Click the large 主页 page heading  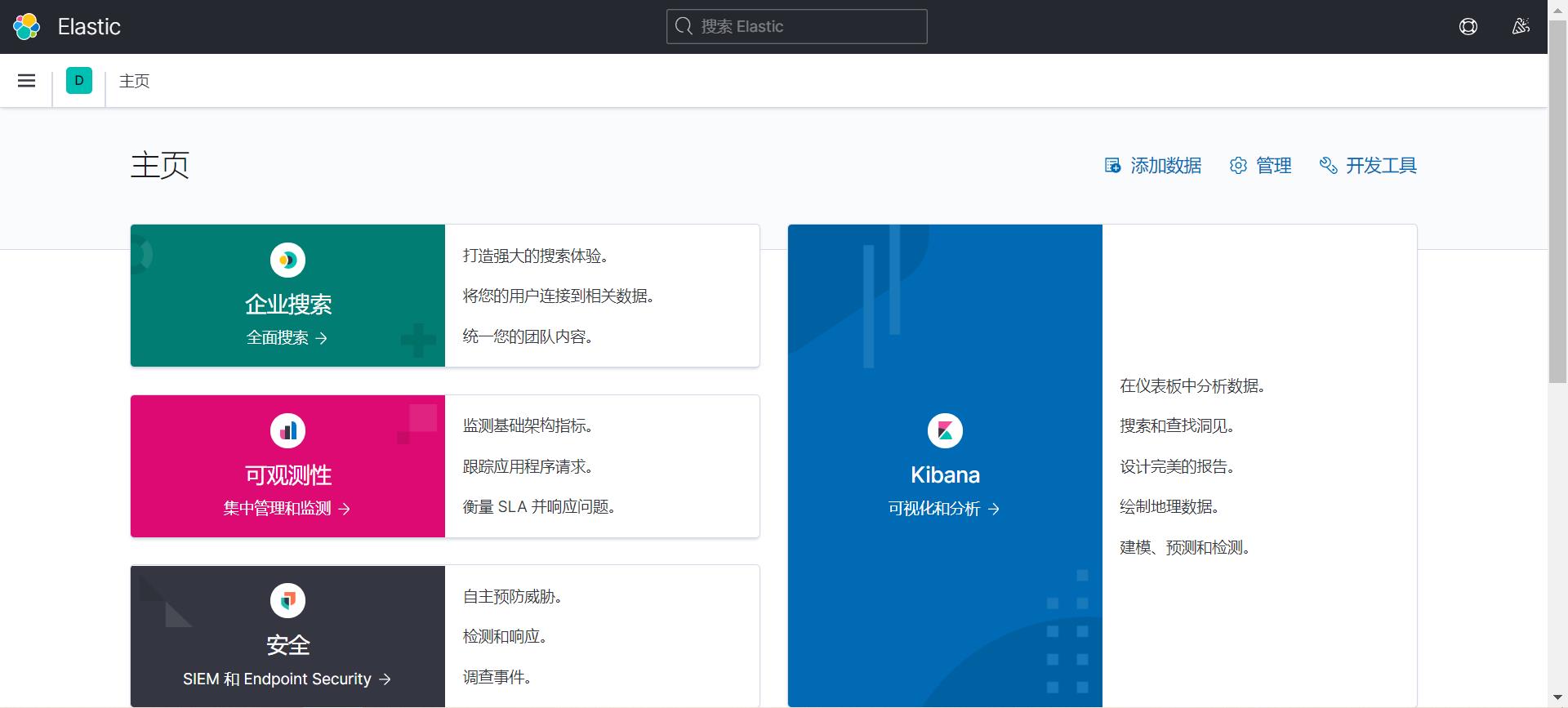(x=160, y=166)
